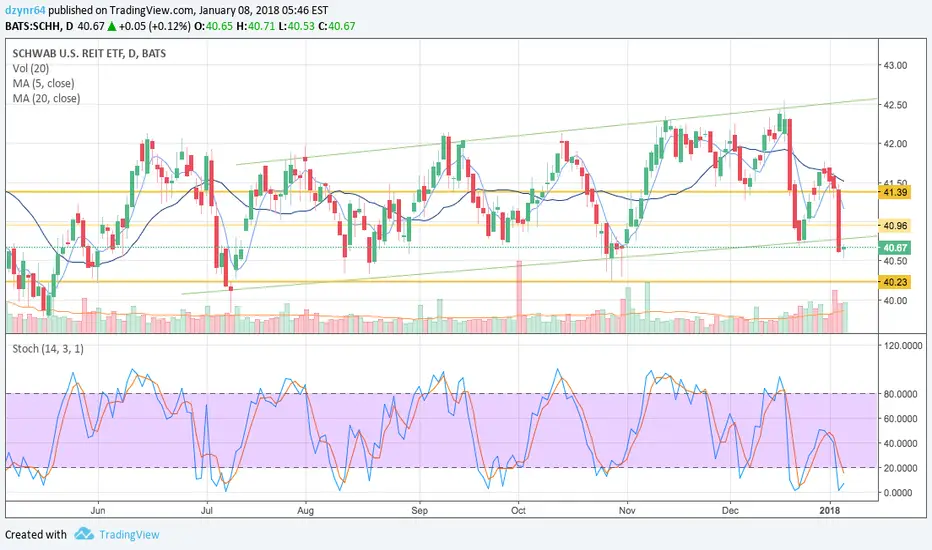Click the C:40.67 close price value
Image resolution: width=932 pixels, height=550 pixels.
(x=337, y=26)
